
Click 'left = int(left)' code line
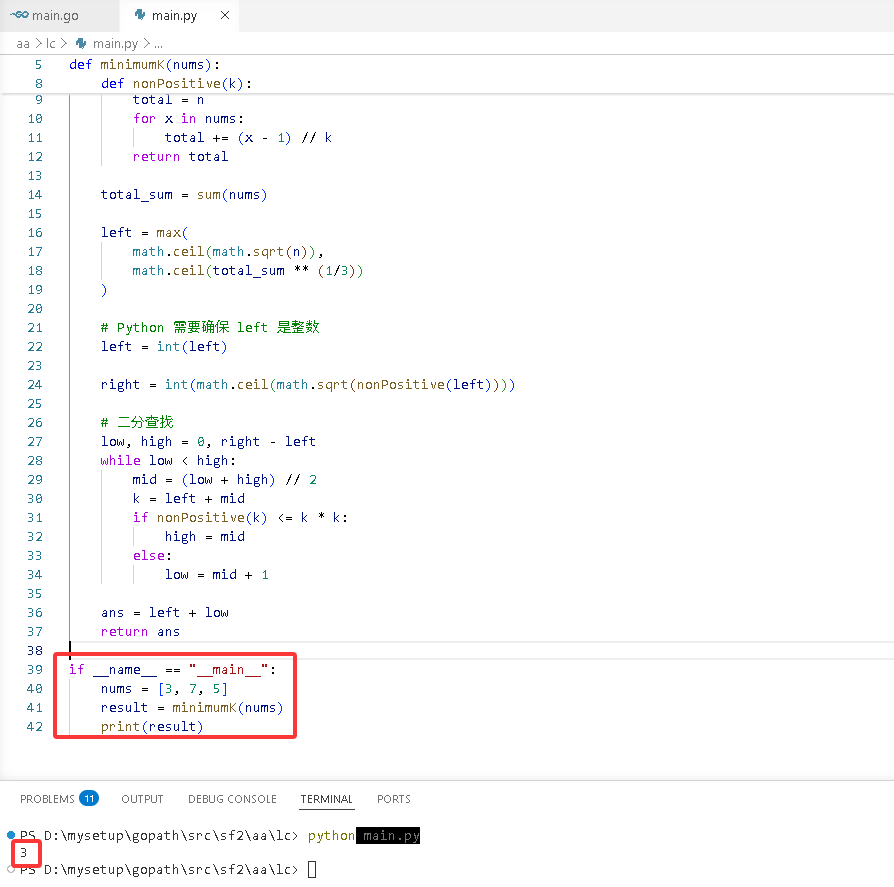coord(164,347)
